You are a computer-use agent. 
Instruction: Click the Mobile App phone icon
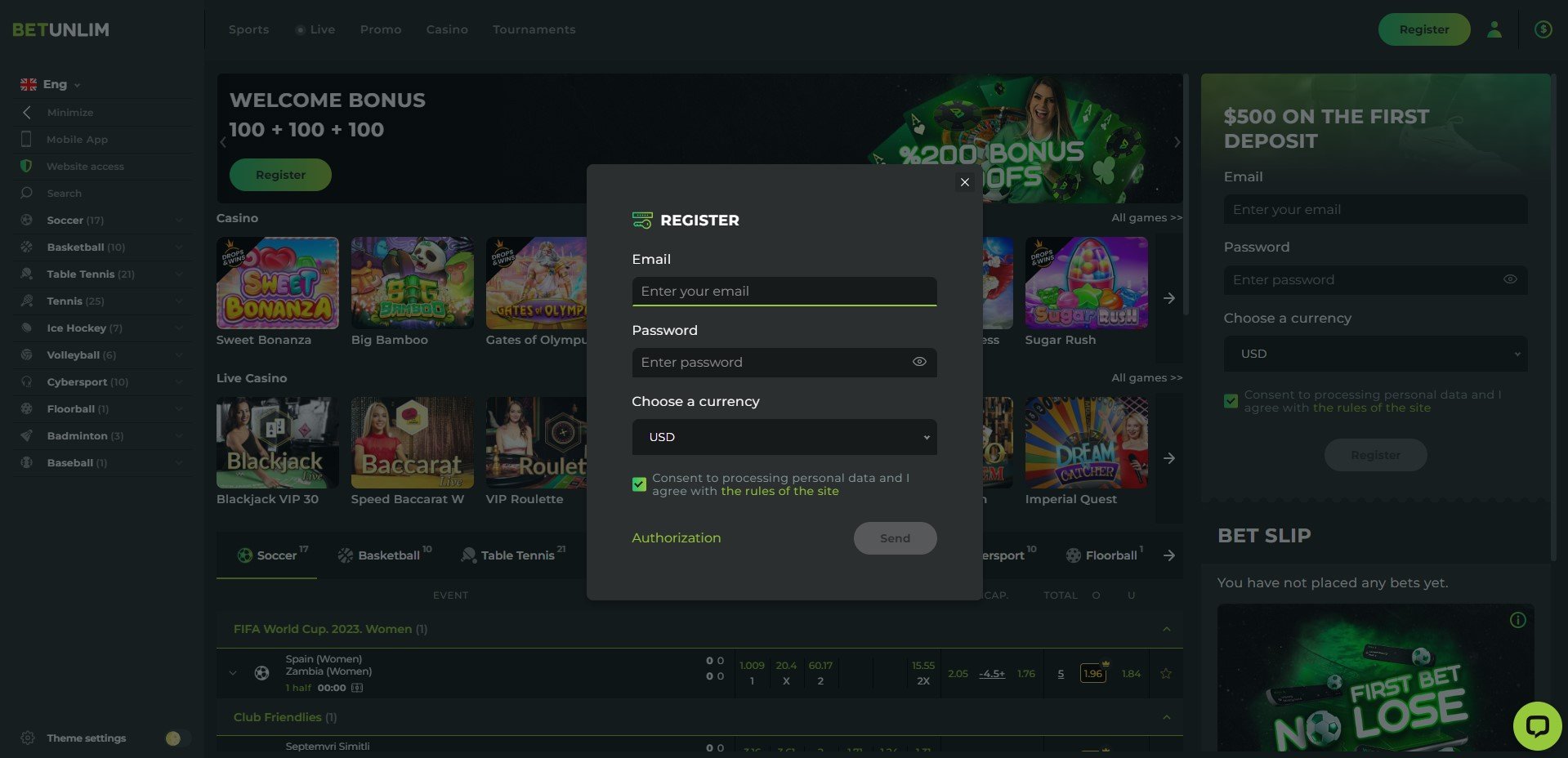point(26,139)
